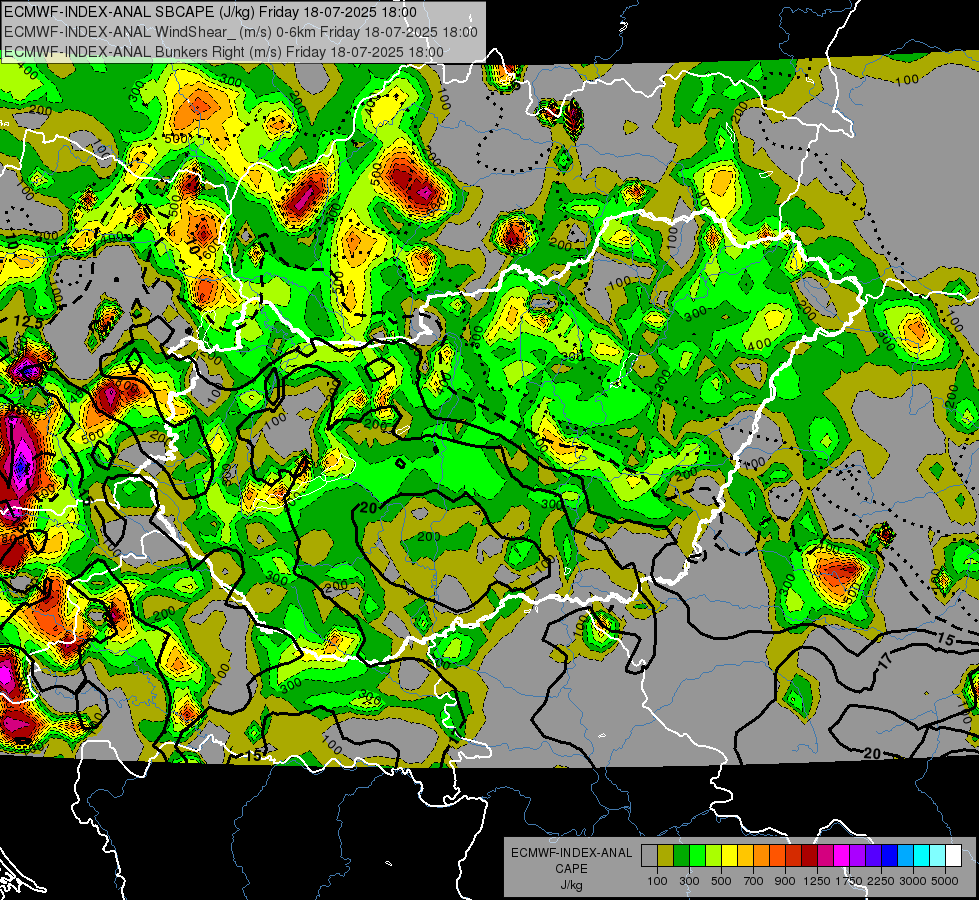This screenshot has width=979, height=900.
Task: Select the amber swatch left of 700
Action: coord(745,856)
